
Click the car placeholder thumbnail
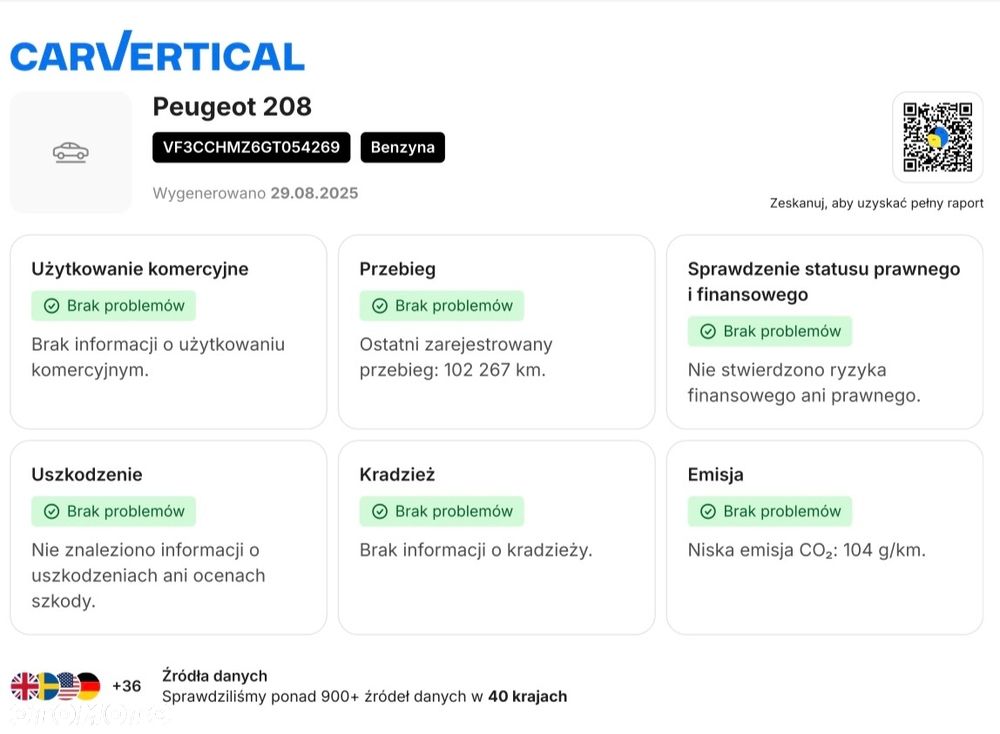click(x=71, y=152)
